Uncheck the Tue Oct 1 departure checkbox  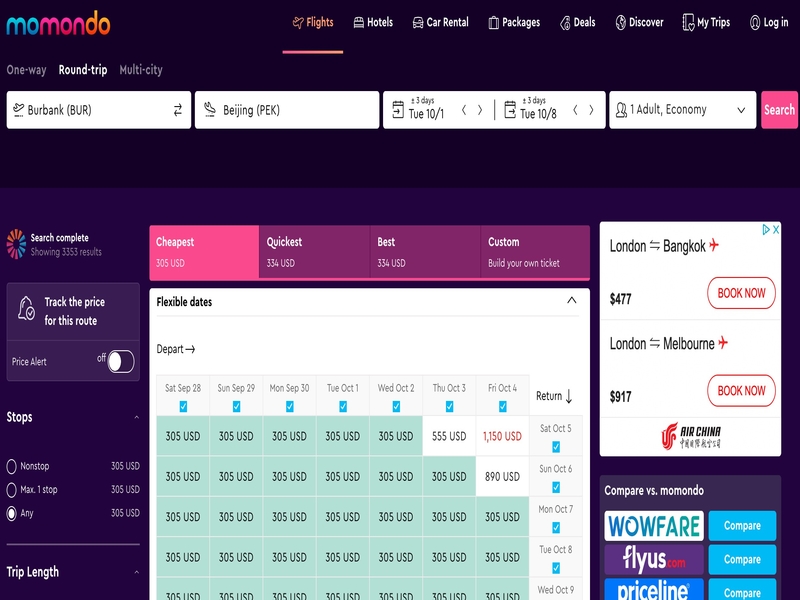(343, 406)
